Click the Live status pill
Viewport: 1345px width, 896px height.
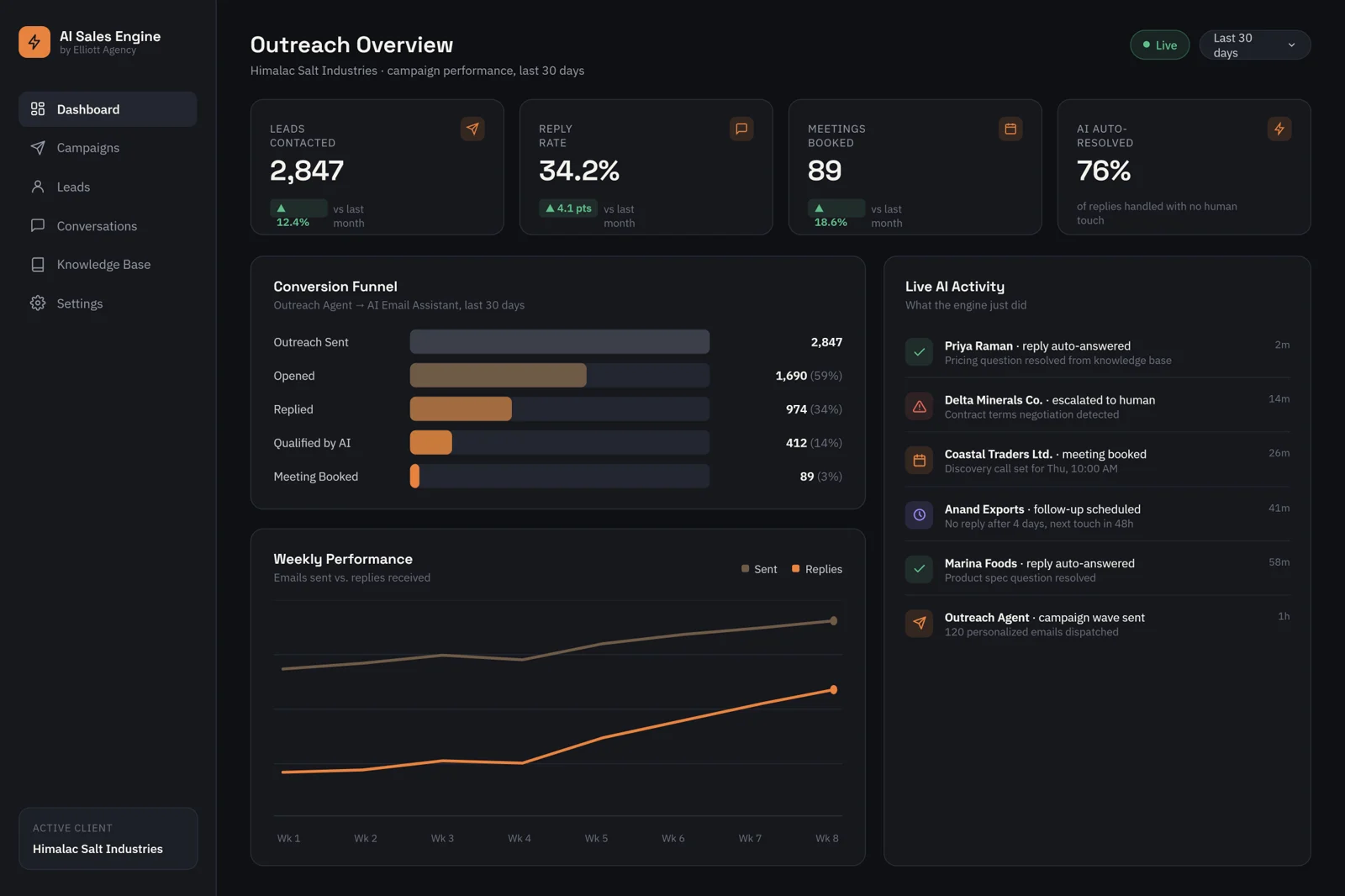(x=1159, y=45)
